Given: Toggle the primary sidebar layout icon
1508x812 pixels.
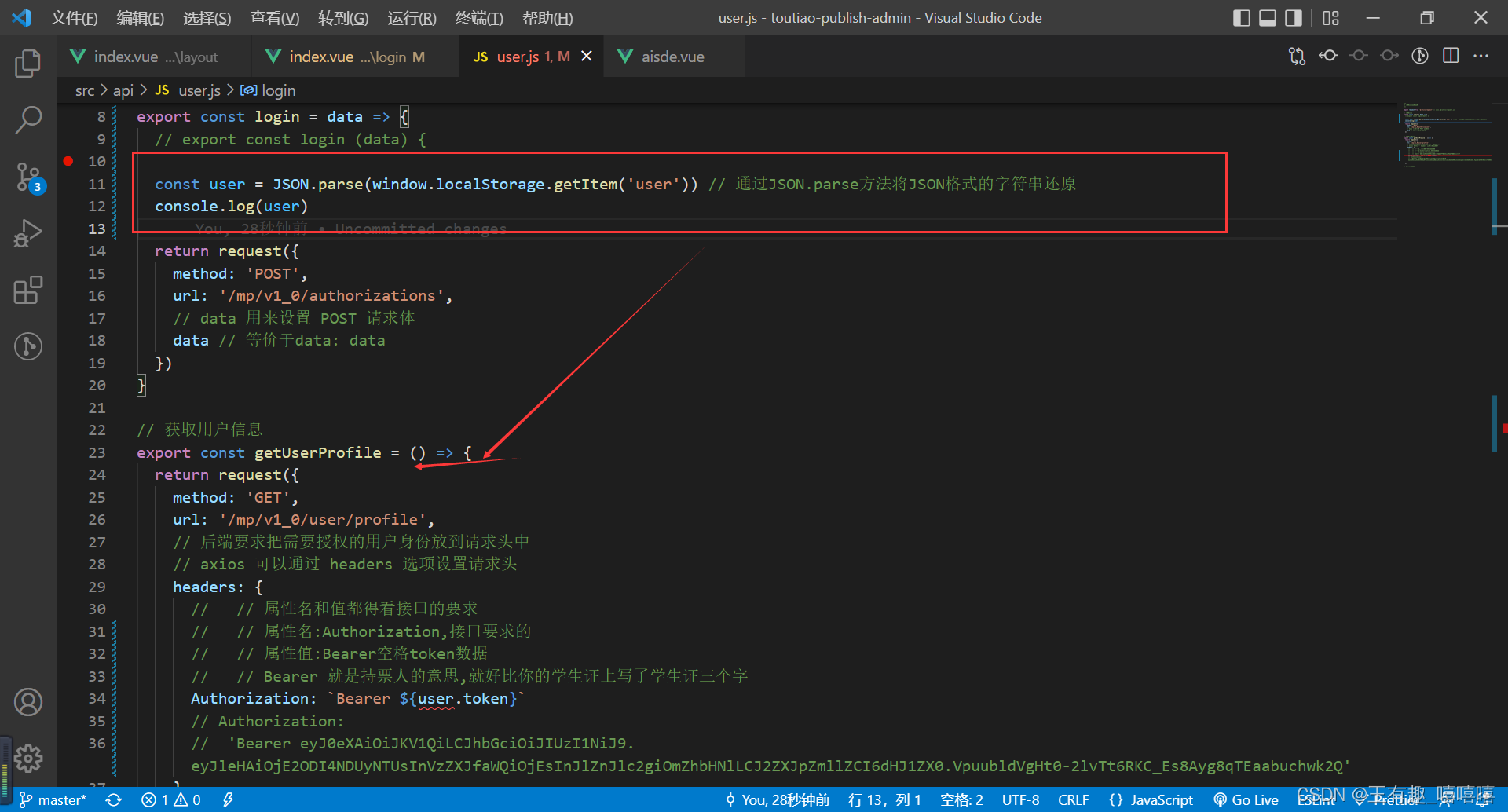Looking at the screenshot, I should pos(1242,18).
